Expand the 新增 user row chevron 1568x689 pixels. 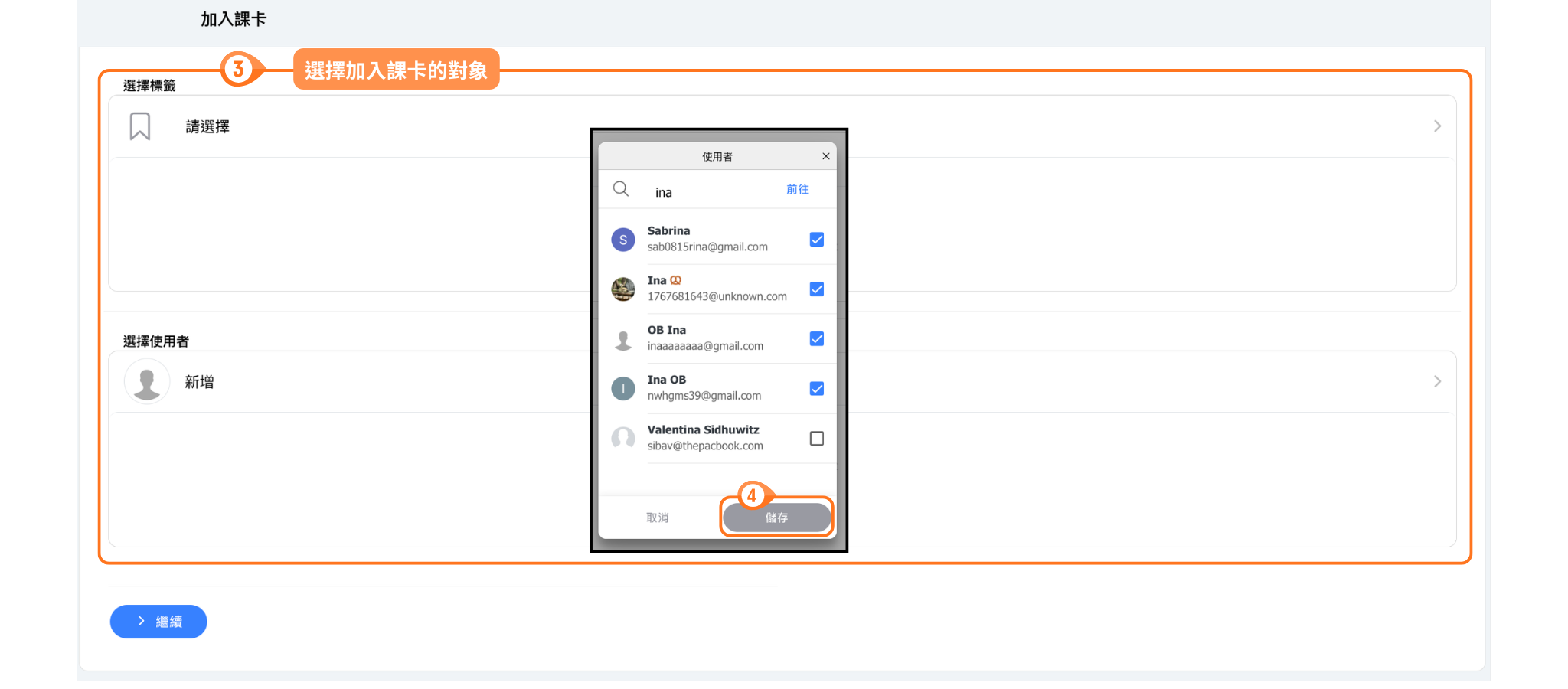pyautogui.click(x=1437, y=381)
